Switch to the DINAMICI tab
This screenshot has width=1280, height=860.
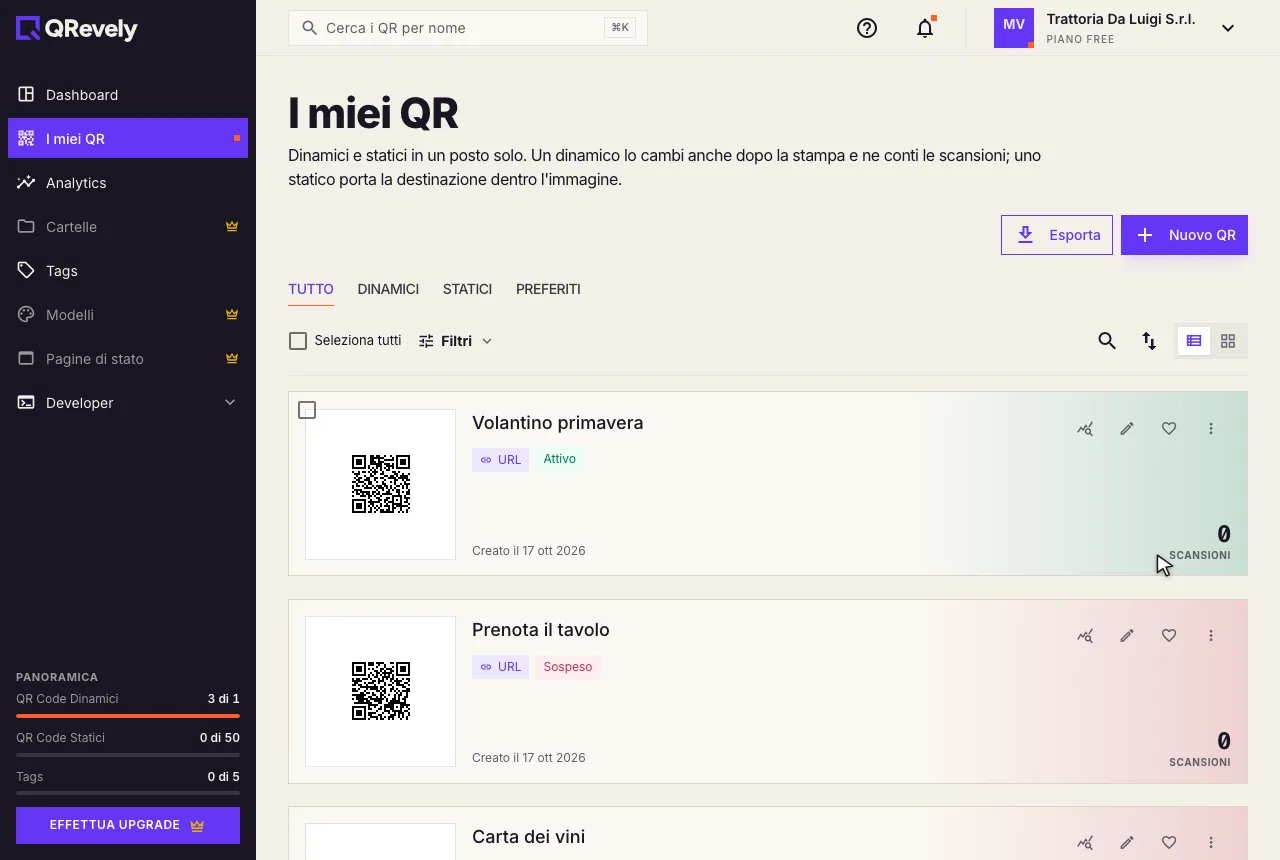388,289
